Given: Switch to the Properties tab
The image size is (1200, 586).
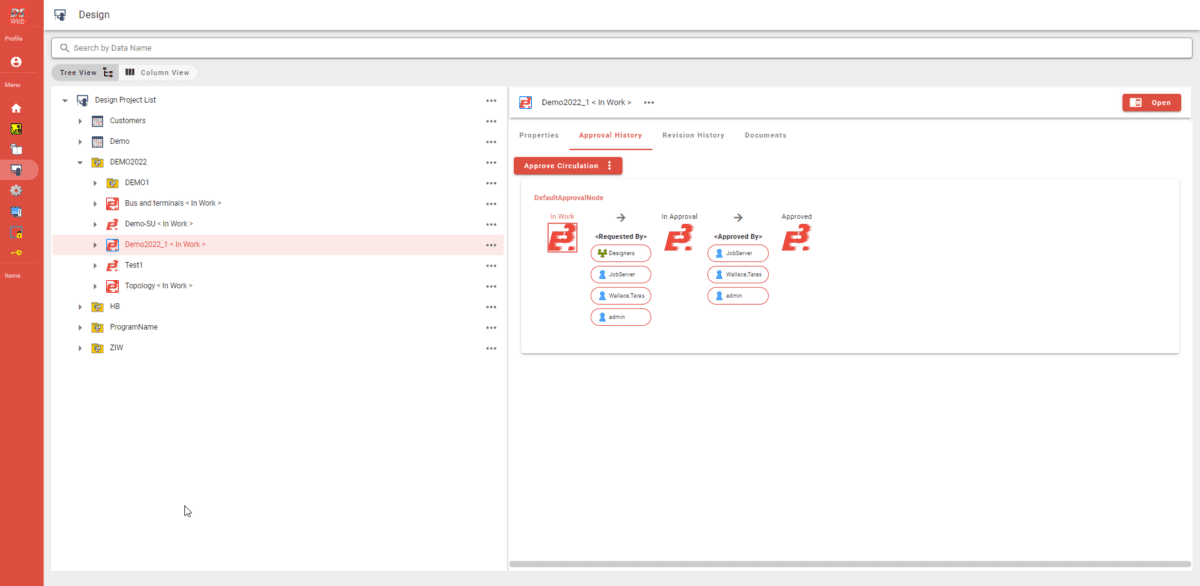Looking at the screenshot, I should [x=539, y=134].
